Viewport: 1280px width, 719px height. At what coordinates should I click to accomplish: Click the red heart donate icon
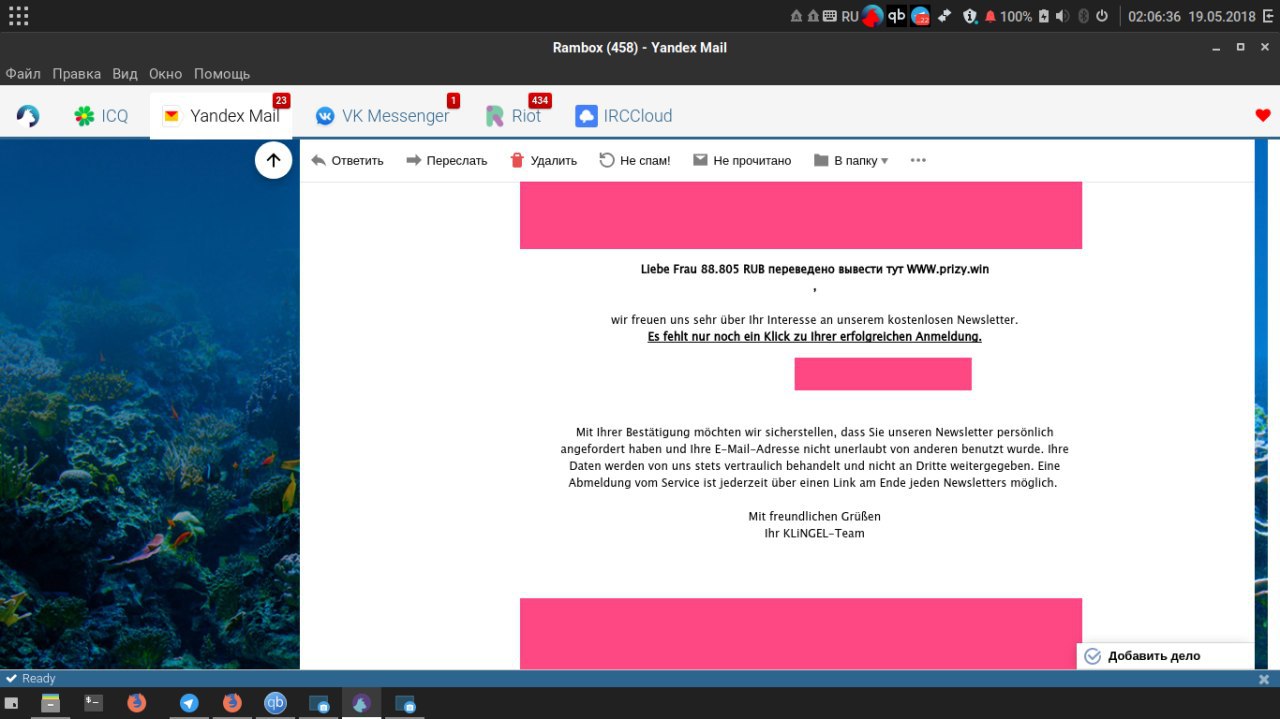pyautogui.click(x=1263, y=116)
